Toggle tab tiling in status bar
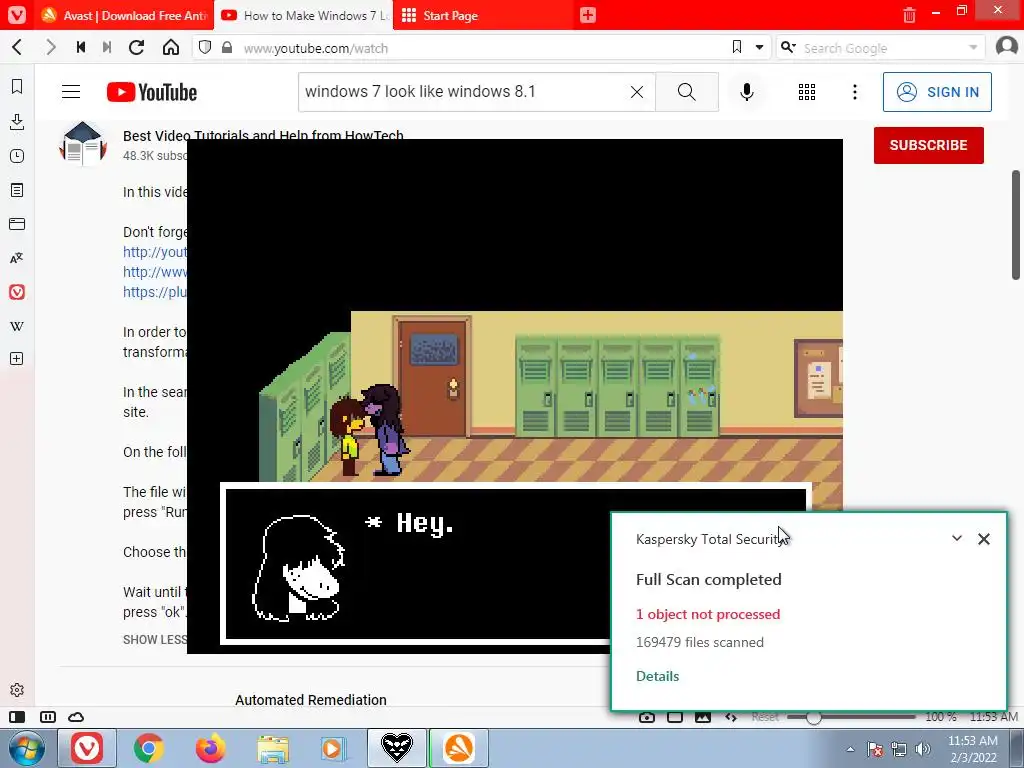The image size is (1024, 768). pyautogui.click(x=48, y=717)
